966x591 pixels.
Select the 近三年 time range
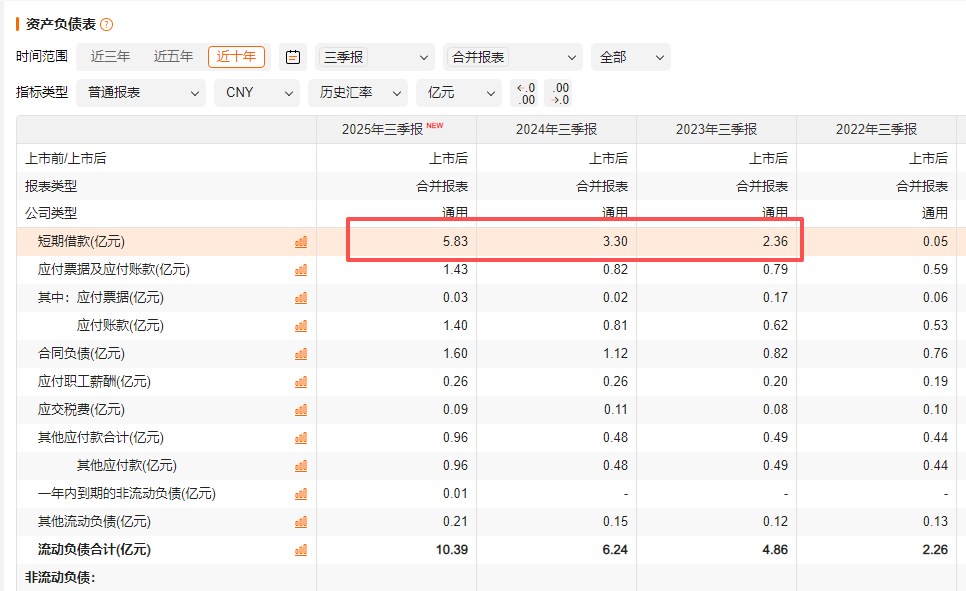click(x=111, y=57)
